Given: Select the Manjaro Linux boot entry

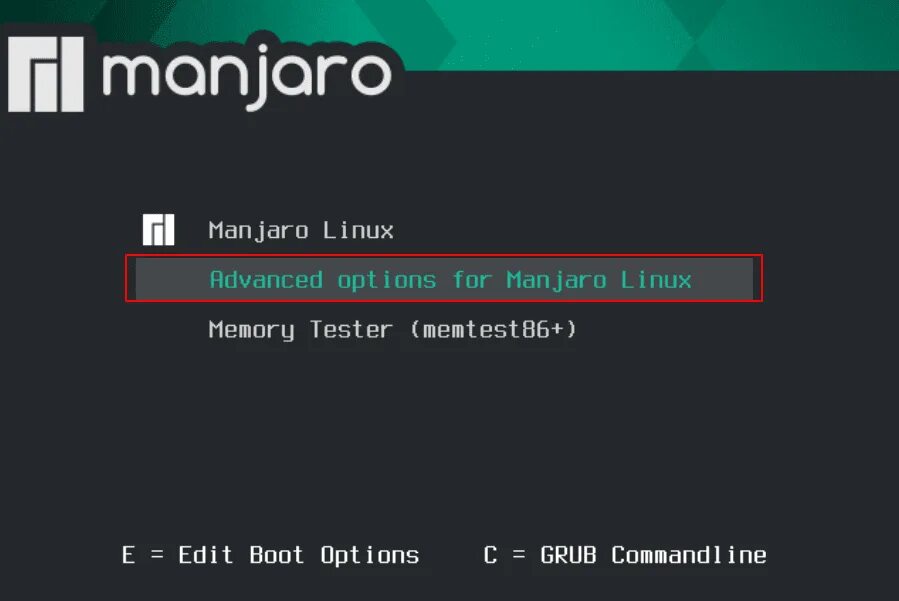Looking at the screenshot, I should [300, 231].
